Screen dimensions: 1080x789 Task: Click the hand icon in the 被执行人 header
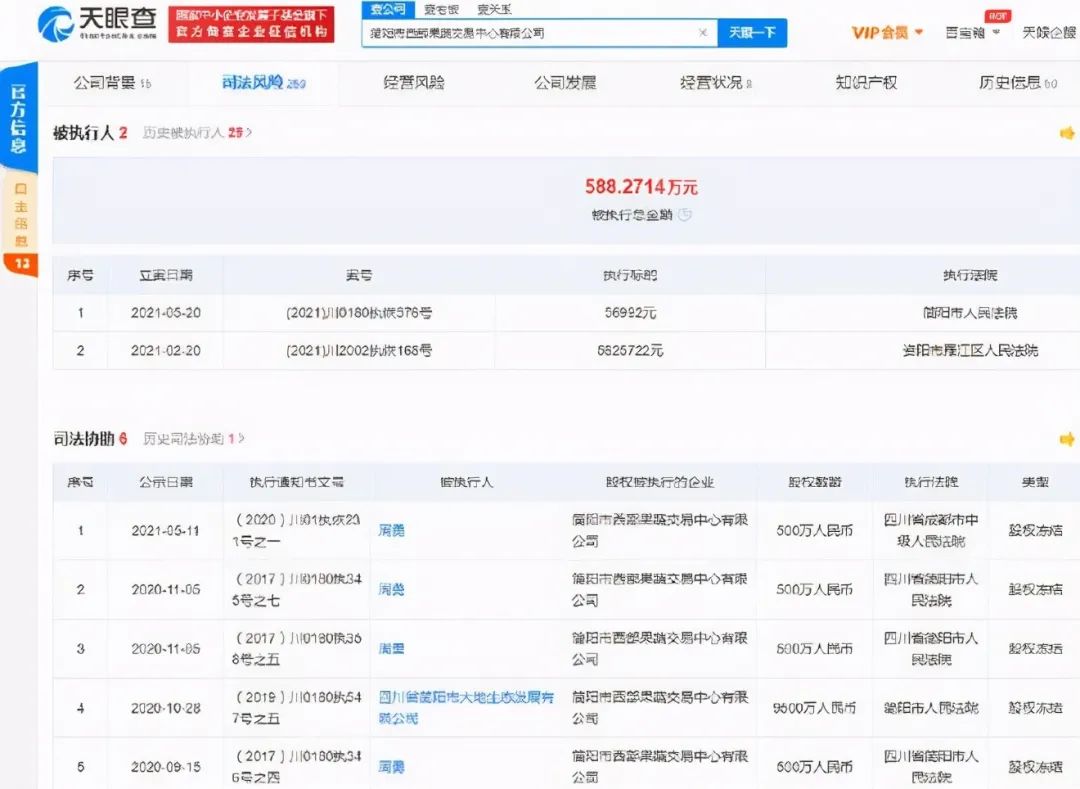(1067, 133)
